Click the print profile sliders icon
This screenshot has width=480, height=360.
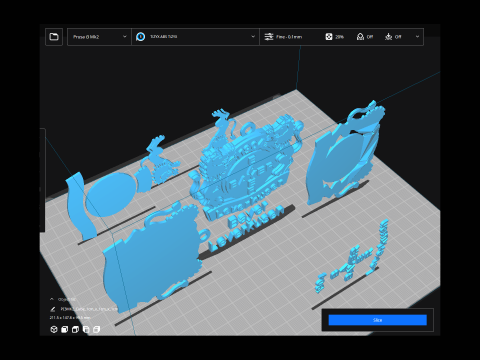[x=269, y=37]
